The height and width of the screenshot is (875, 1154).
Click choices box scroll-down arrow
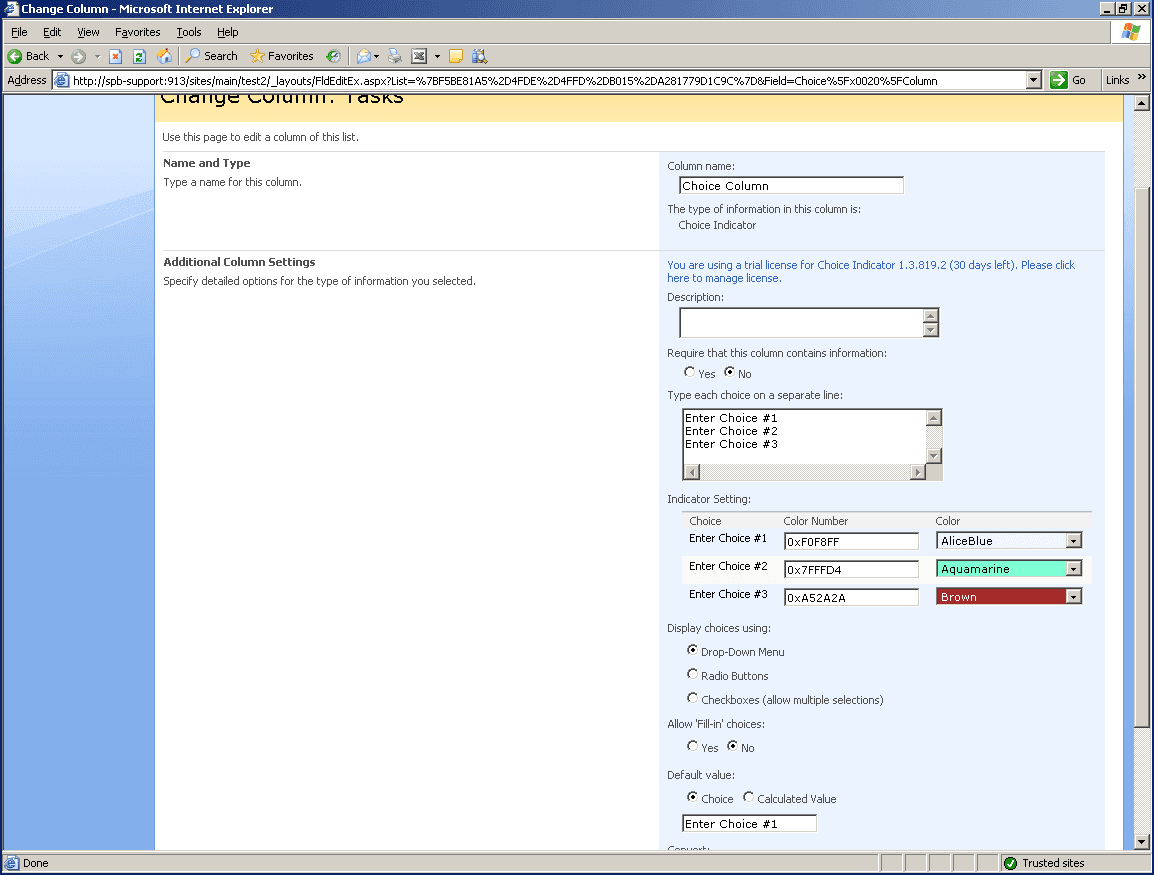(x=934, y=456)
